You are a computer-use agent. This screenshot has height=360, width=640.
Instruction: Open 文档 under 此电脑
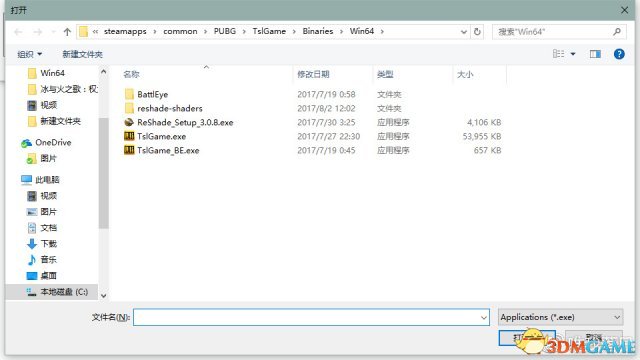(x=48, y=228)
